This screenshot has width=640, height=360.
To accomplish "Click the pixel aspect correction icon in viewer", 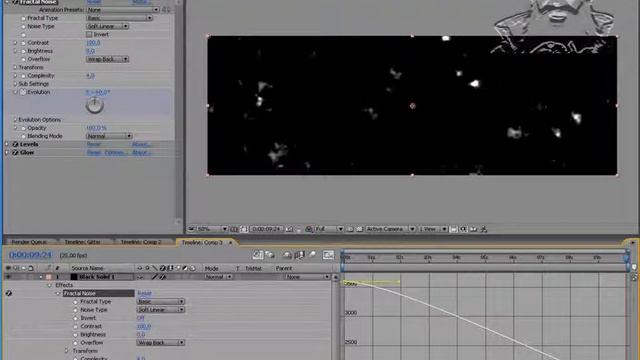I will coord(454,229).
